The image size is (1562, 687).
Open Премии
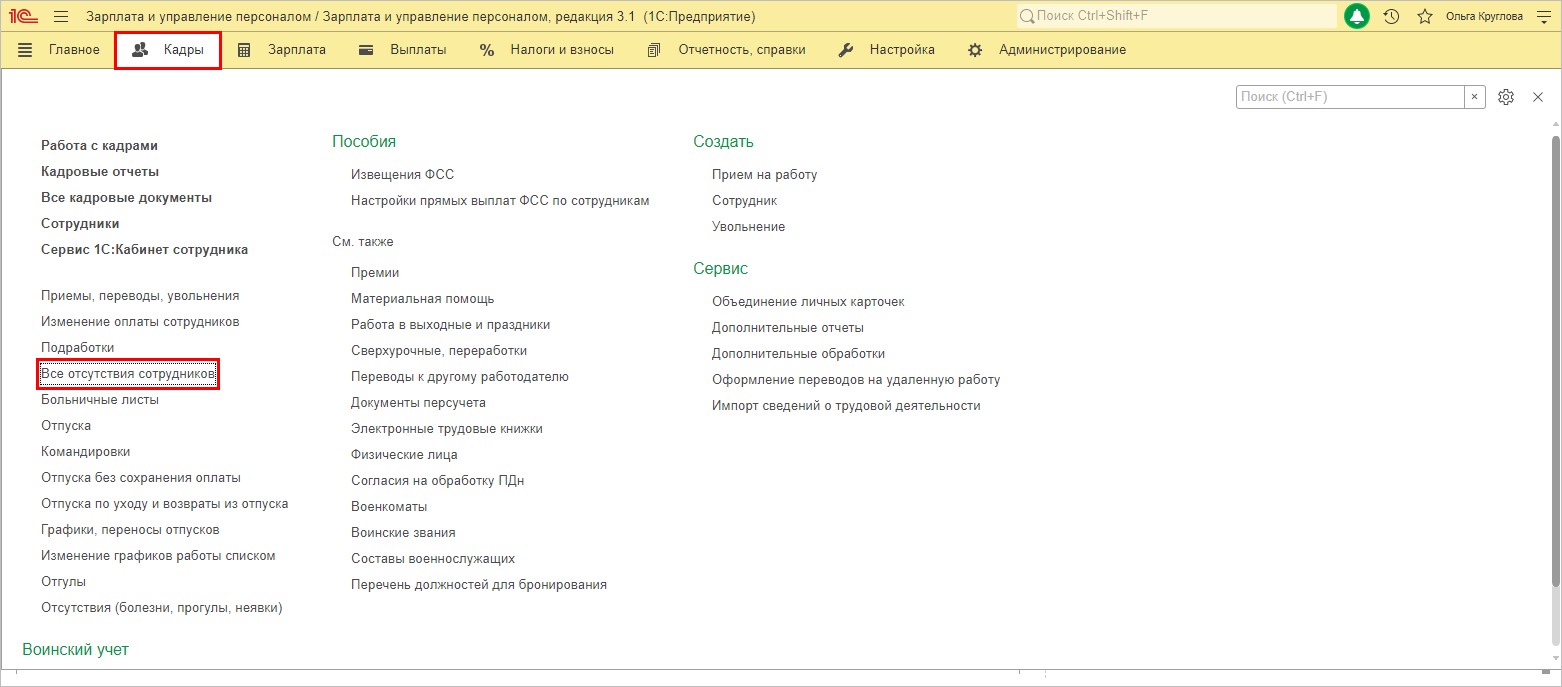click(x=375, y=273)
